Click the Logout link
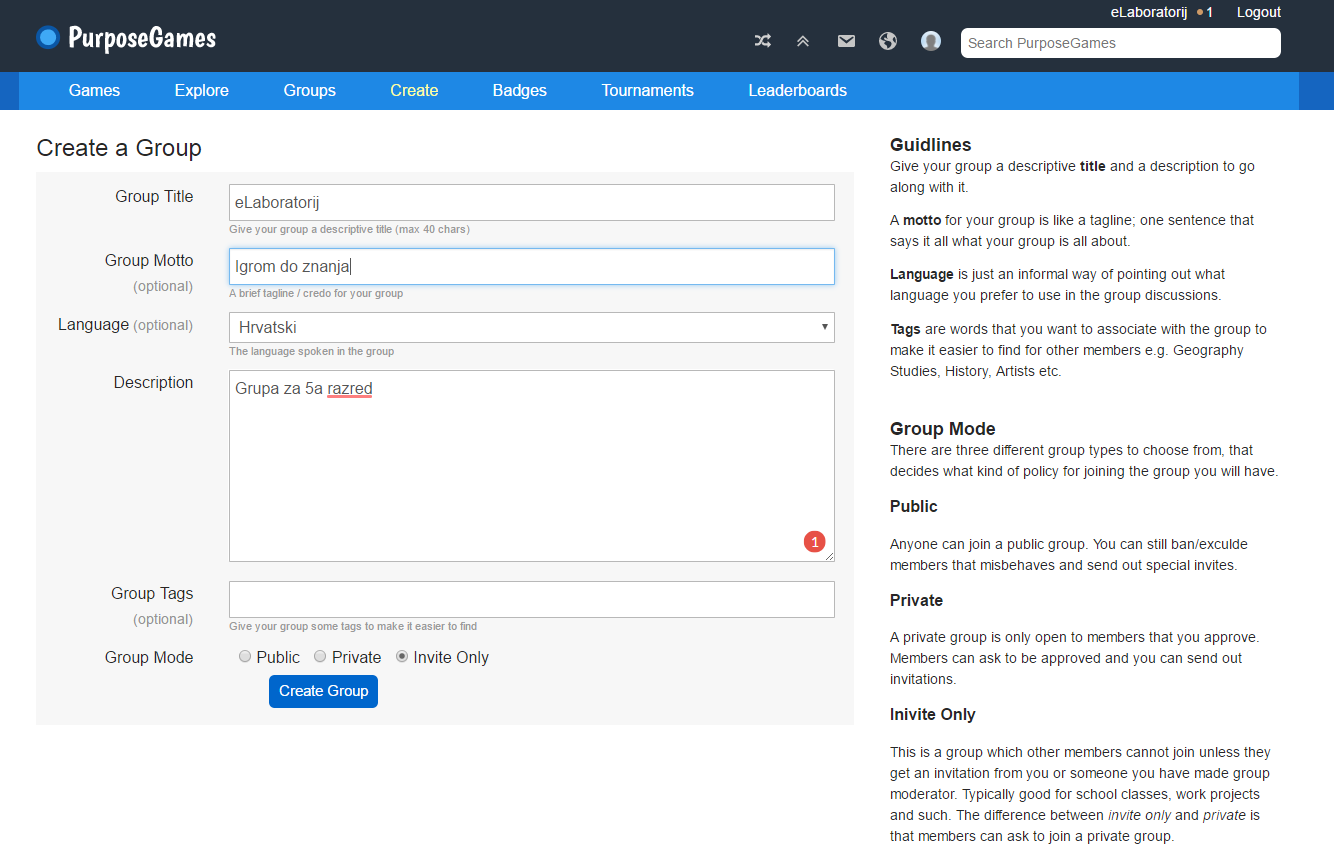This screenshot has height=848, width=1334. 1258,12
